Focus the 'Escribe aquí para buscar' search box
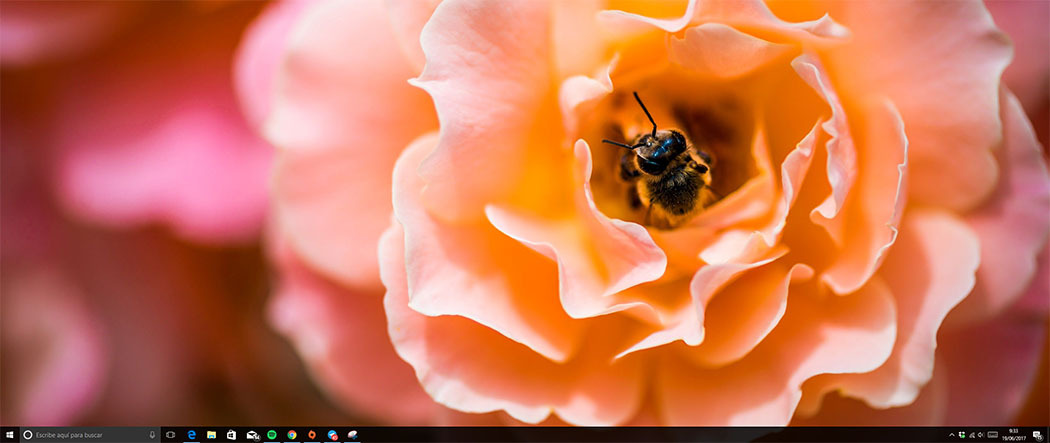This screenshot has width=1050, height=443. [90, 435]
